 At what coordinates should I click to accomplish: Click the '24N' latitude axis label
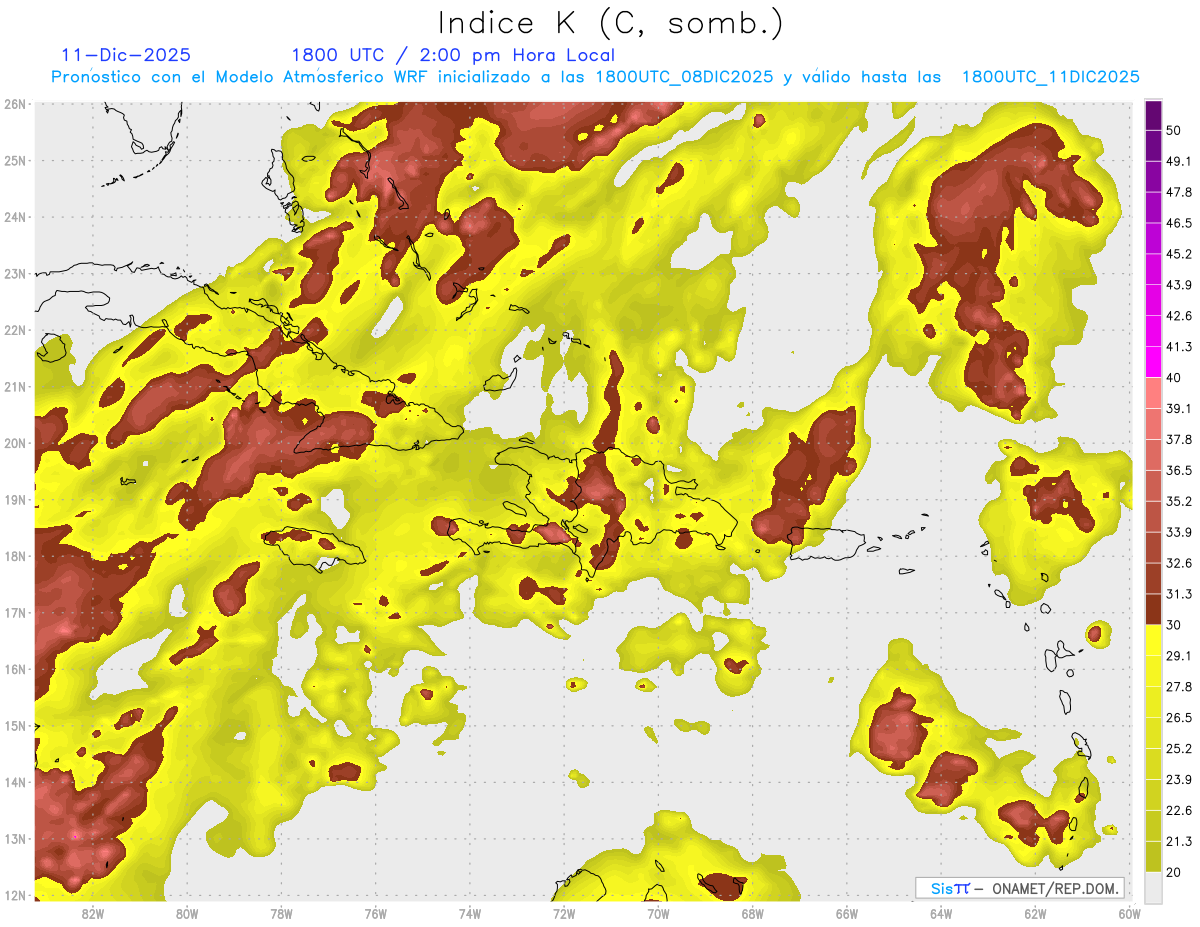click(15, 217)
